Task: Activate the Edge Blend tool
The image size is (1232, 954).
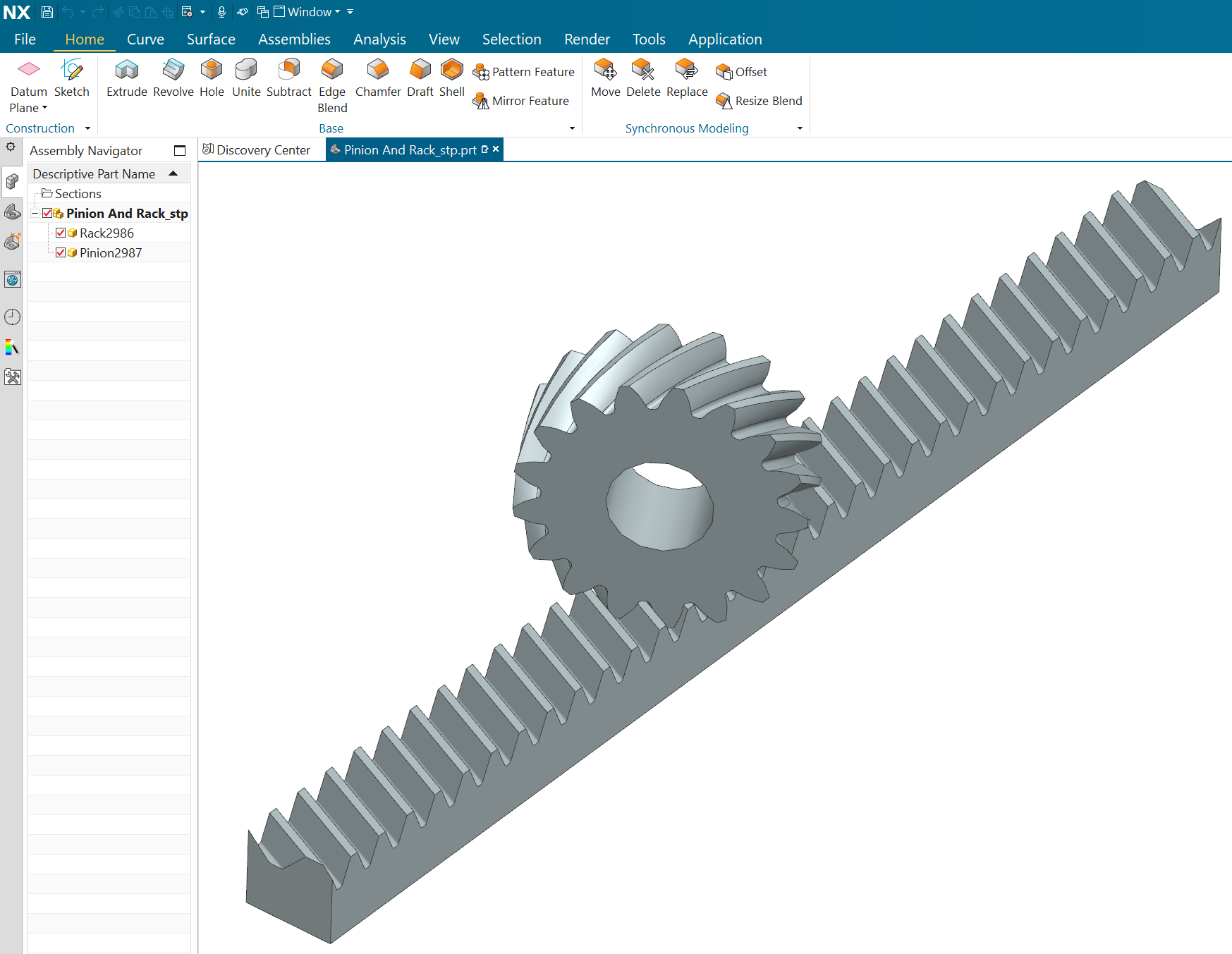Action: click(x=331, y=85)
